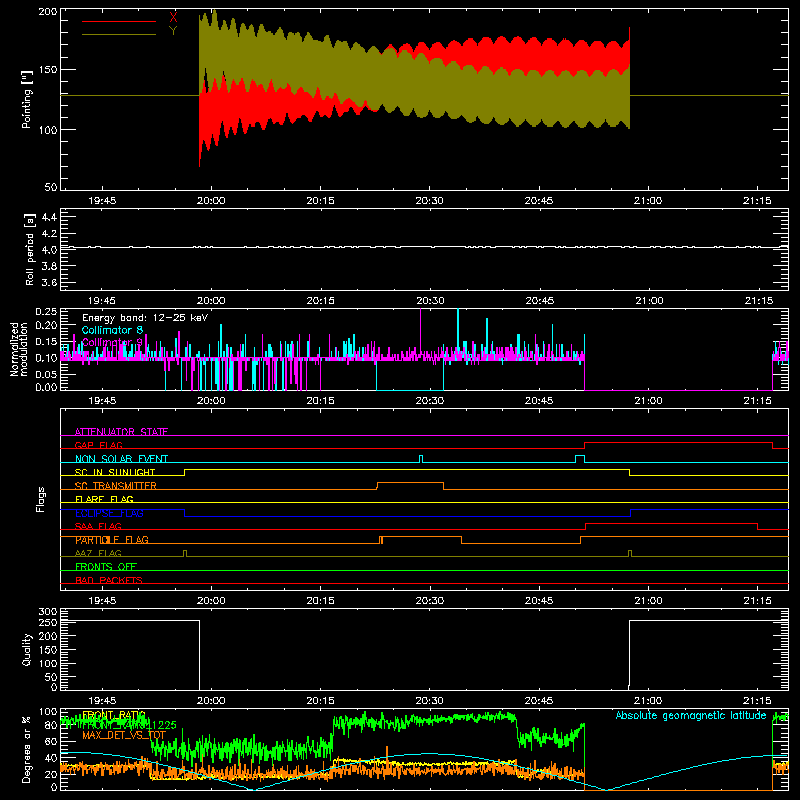
Task: Click the BAD_PACKETS flag label
Action: tap(109, 580)
